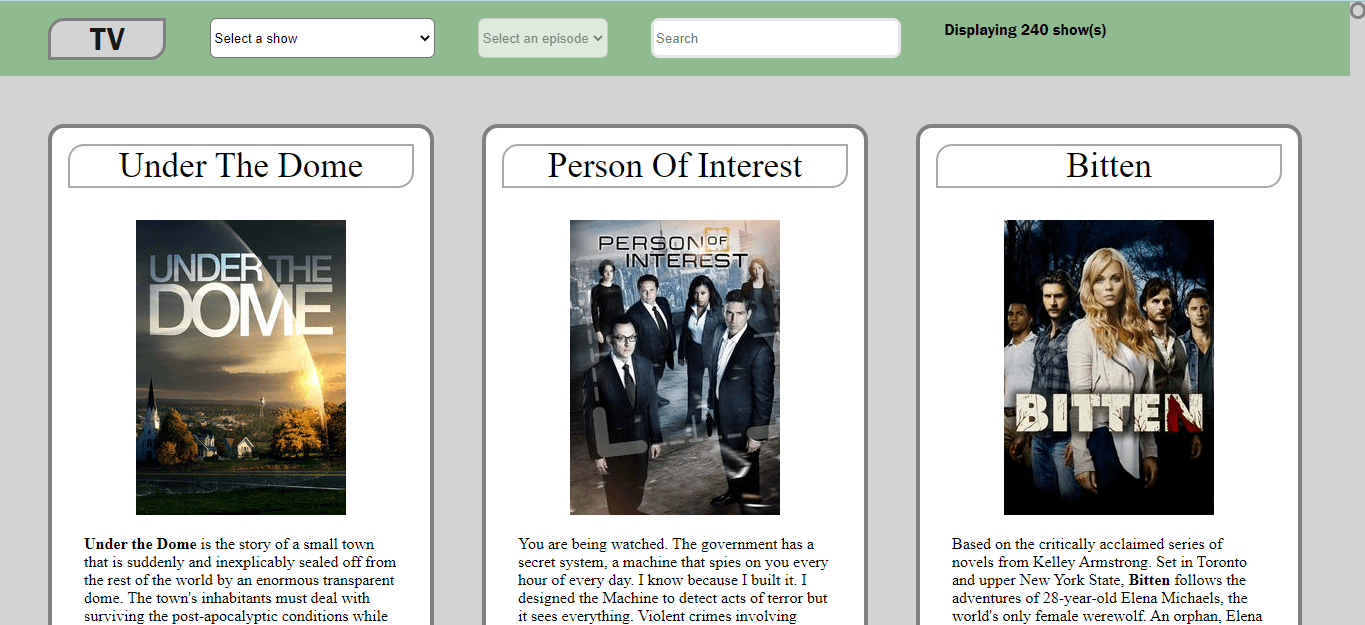Open the Under The Dome poster image

[241, 367]
